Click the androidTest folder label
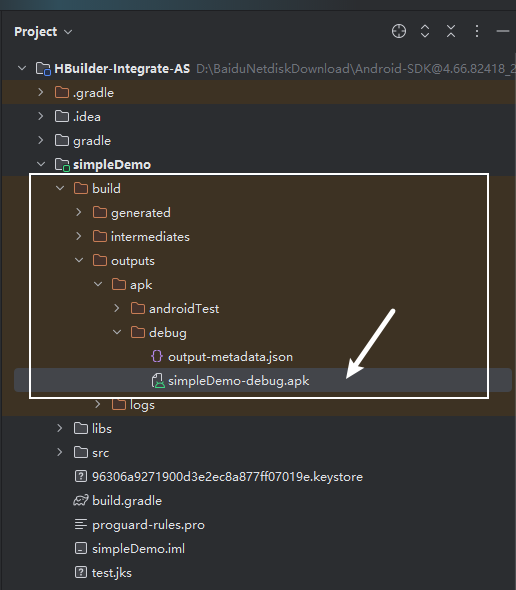This screenshot has width=516, height=590. pos(184,309)
